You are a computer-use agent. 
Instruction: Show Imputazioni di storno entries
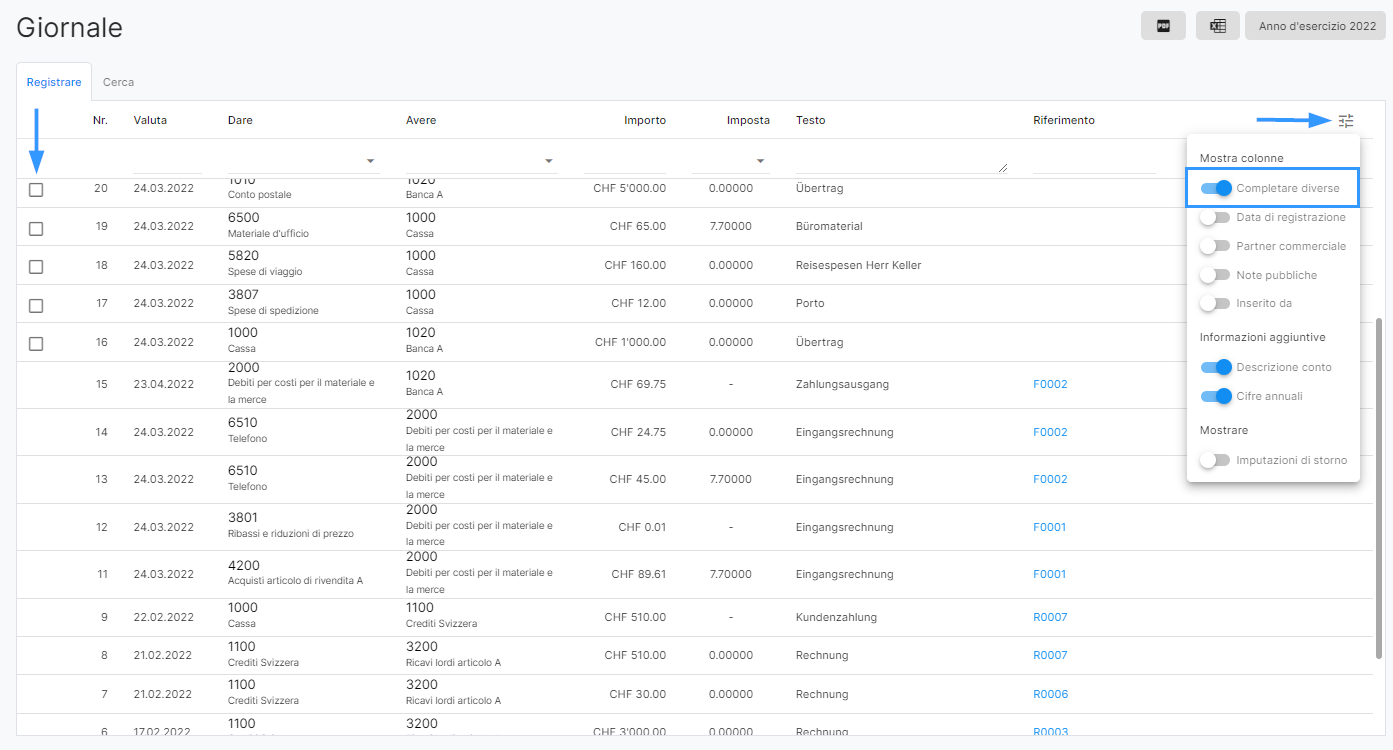click(x=1216, y=460)
